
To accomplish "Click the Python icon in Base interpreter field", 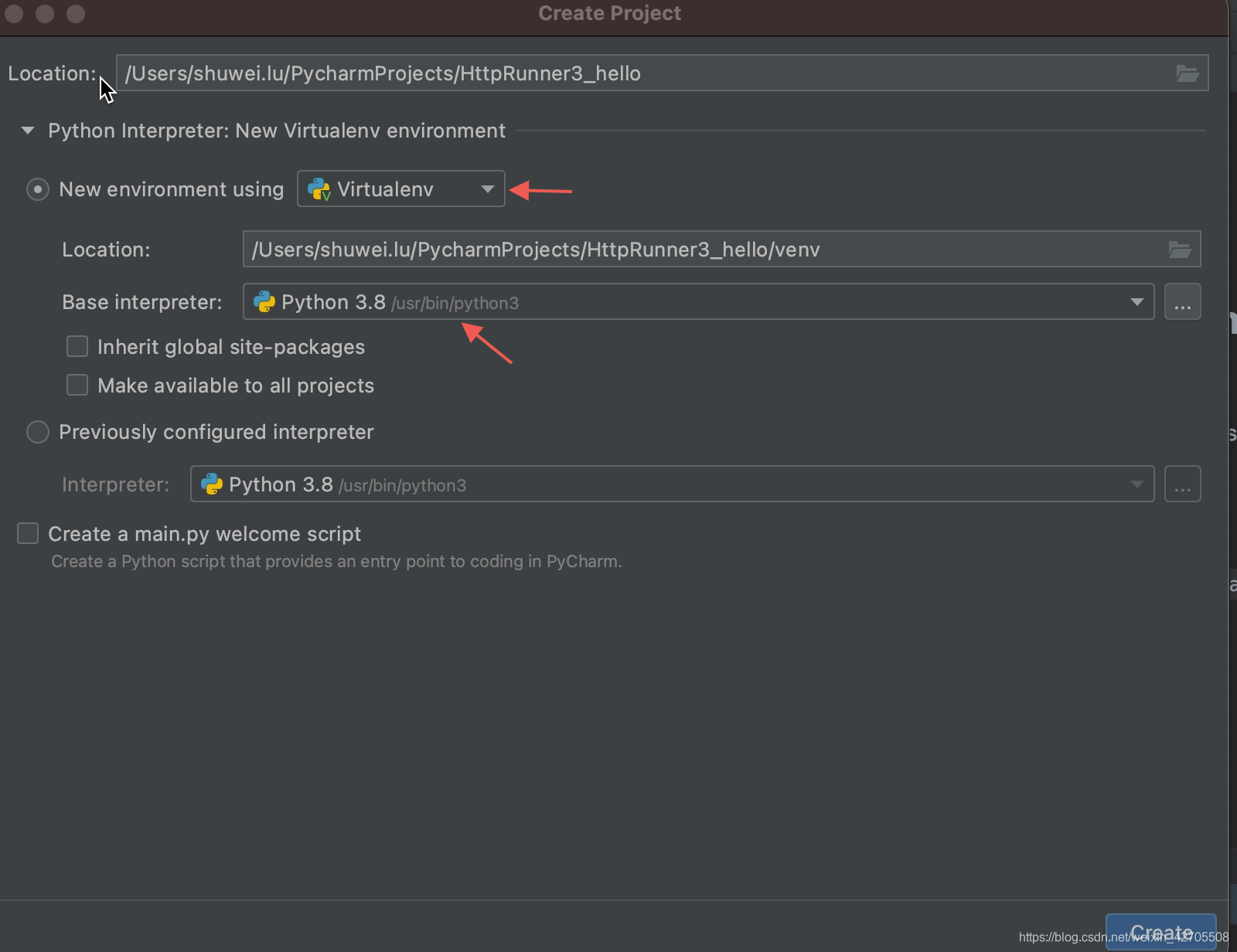I will pos(264,301).
